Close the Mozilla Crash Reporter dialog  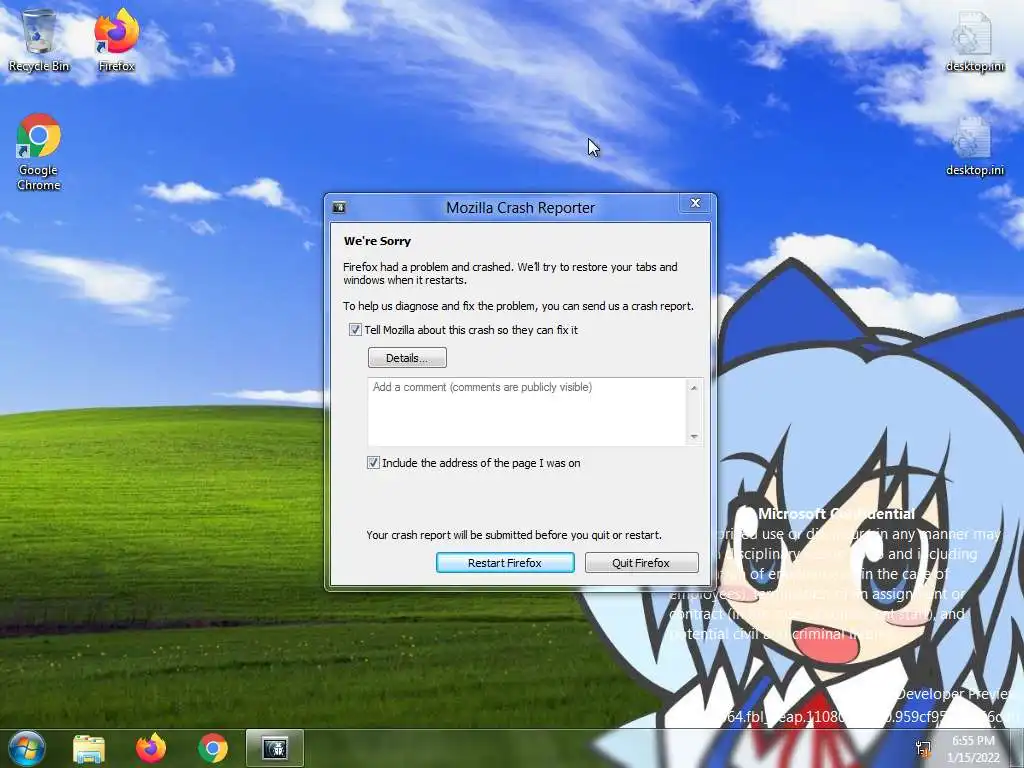(x=696, y=203)
